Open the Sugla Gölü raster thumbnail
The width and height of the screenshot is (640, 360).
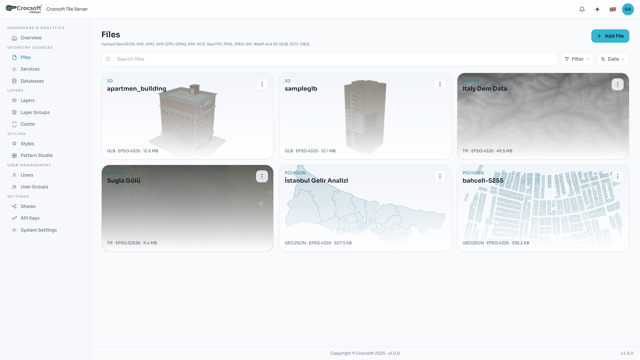pyautogui.click(x=187, y=208)
